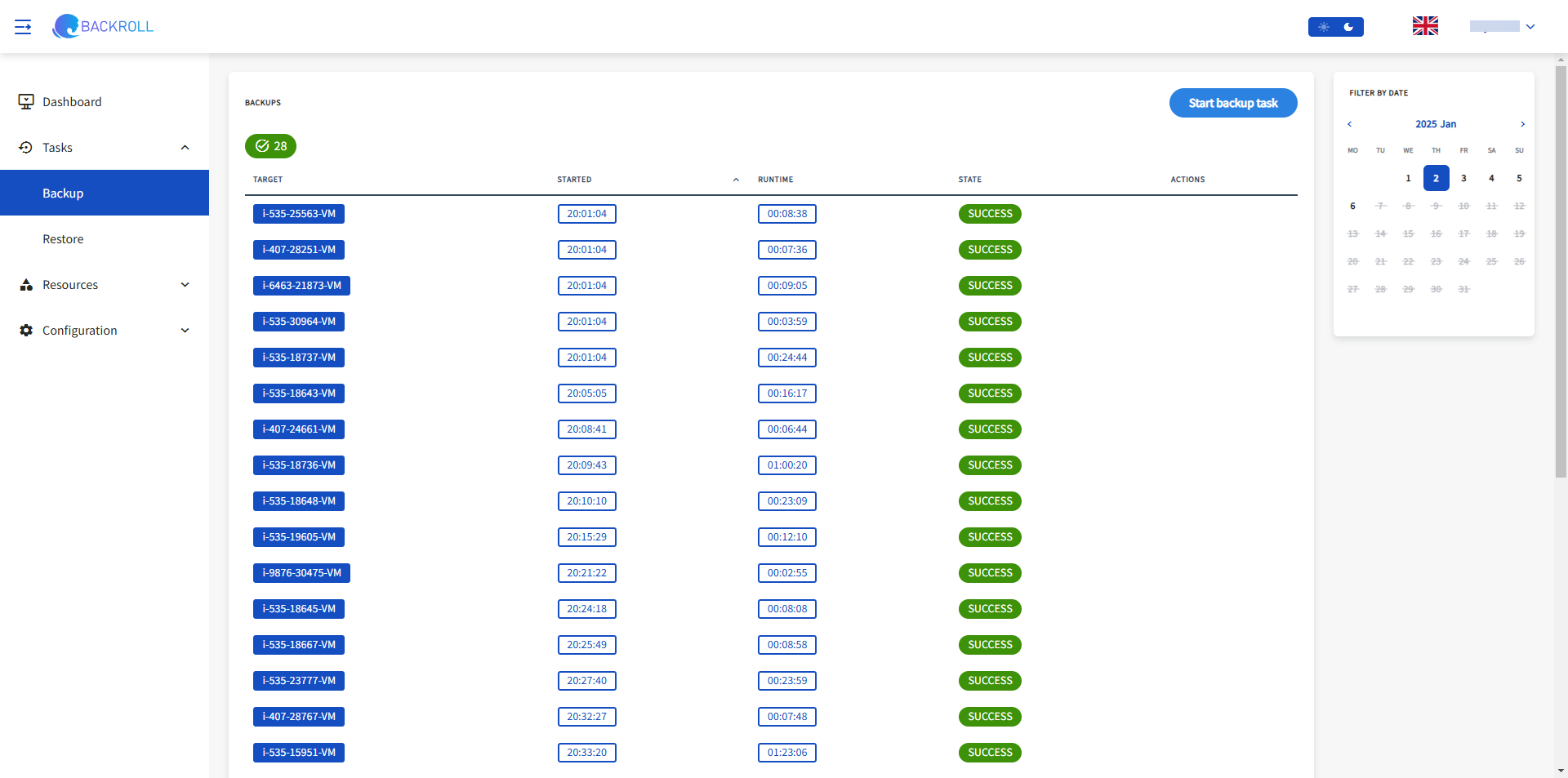This screenshot has height=778, width=1568.
Task: Collapse the Tasks menu chevron
Action: 185,147
